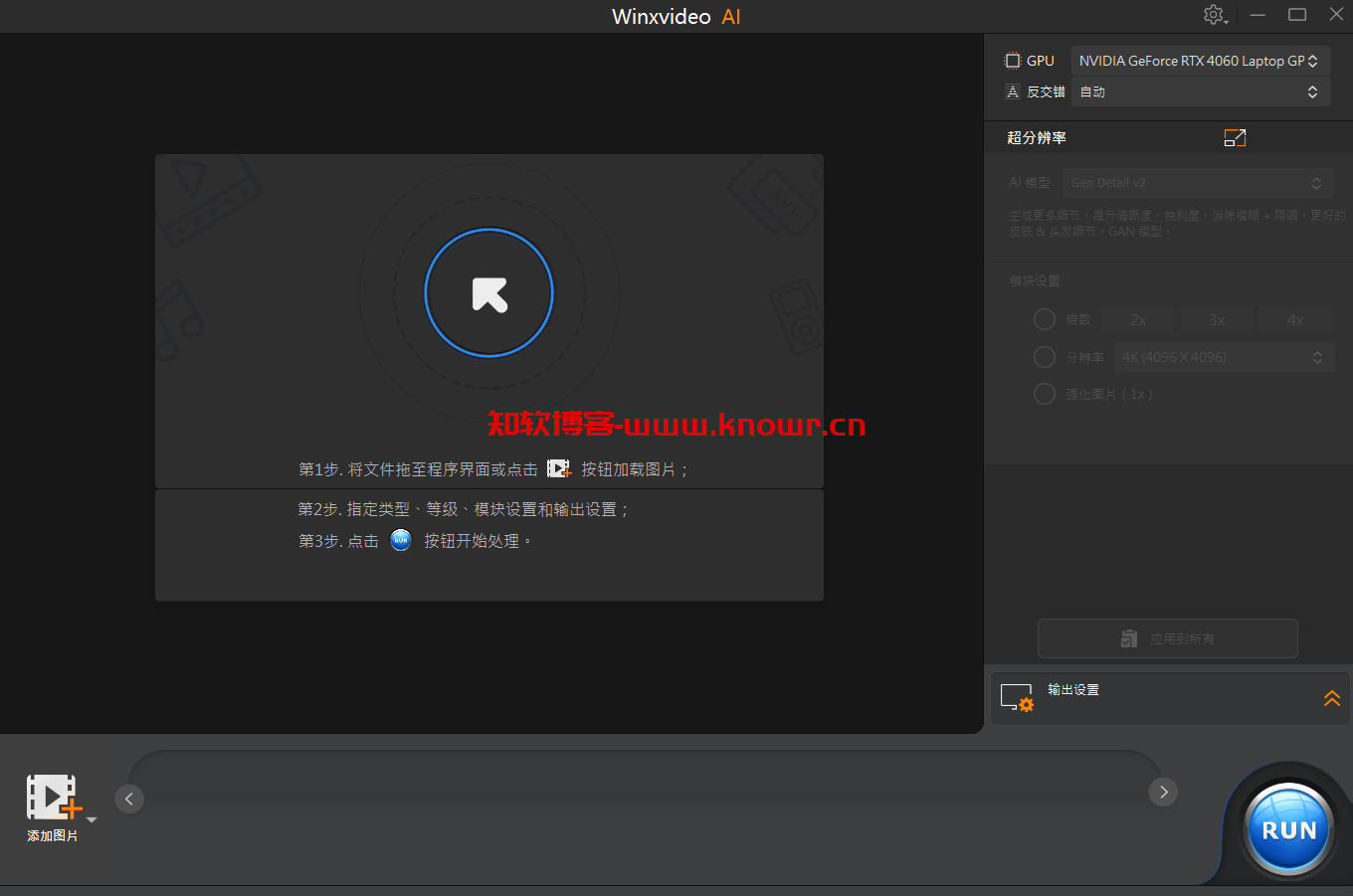The height and width of the screenshot is (896, 1353).
Task: Click the 超分辨率 upscale expand icon
Action: 1235,138
